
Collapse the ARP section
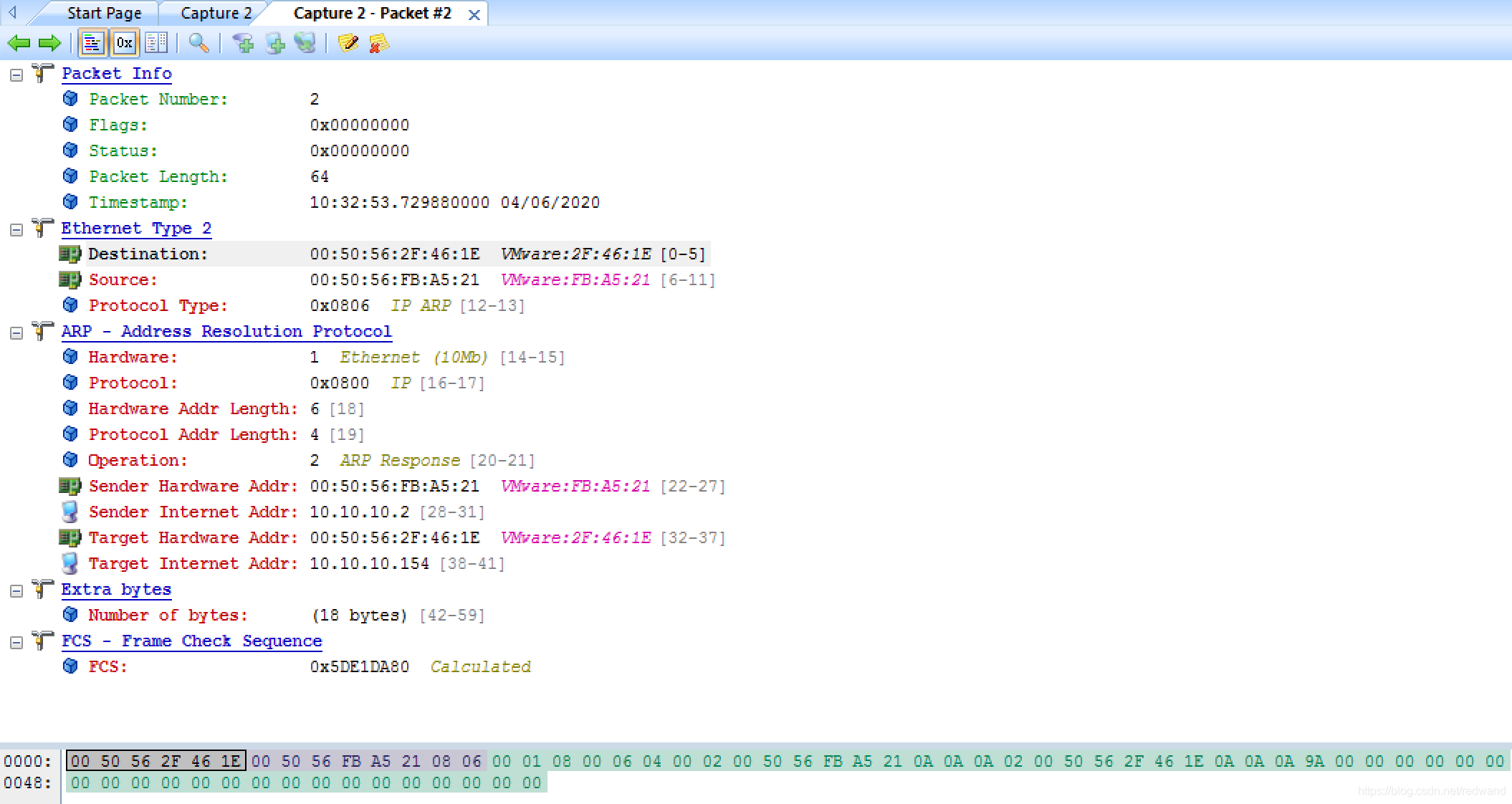coord(16,332)
